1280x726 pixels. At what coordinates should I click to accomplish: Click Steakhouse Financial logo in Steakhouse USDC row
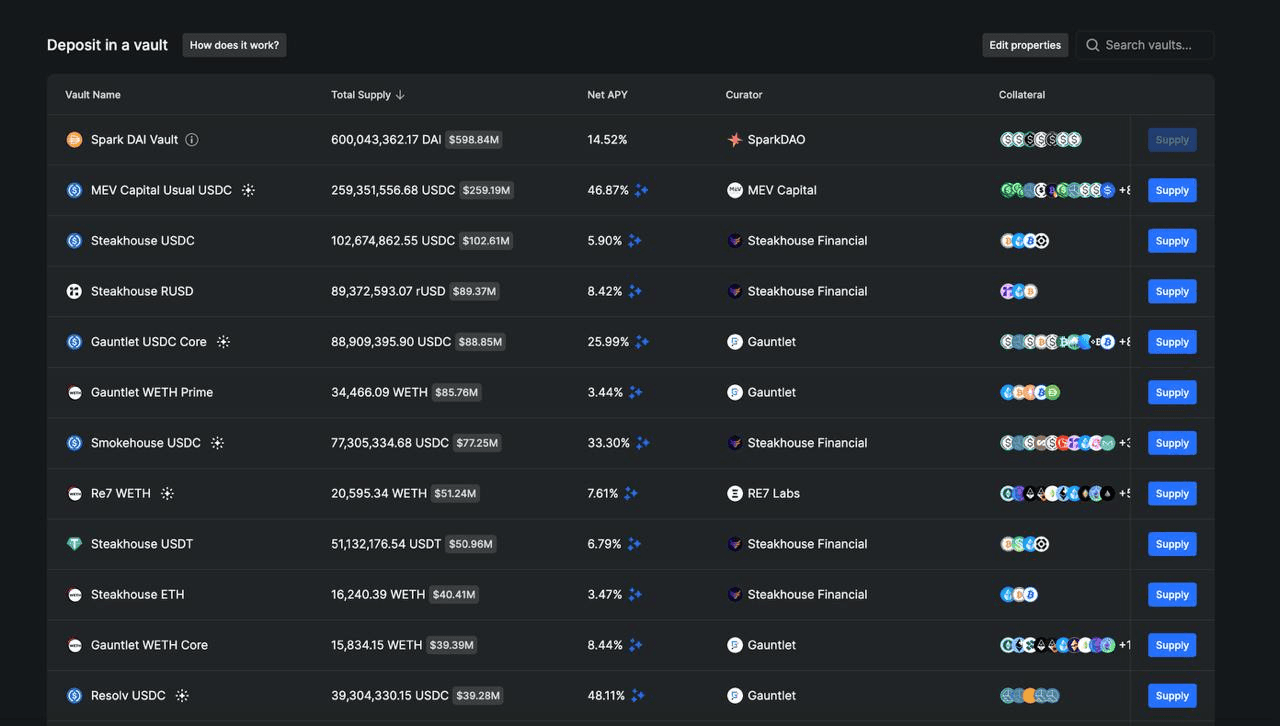(x=735, y=241)
